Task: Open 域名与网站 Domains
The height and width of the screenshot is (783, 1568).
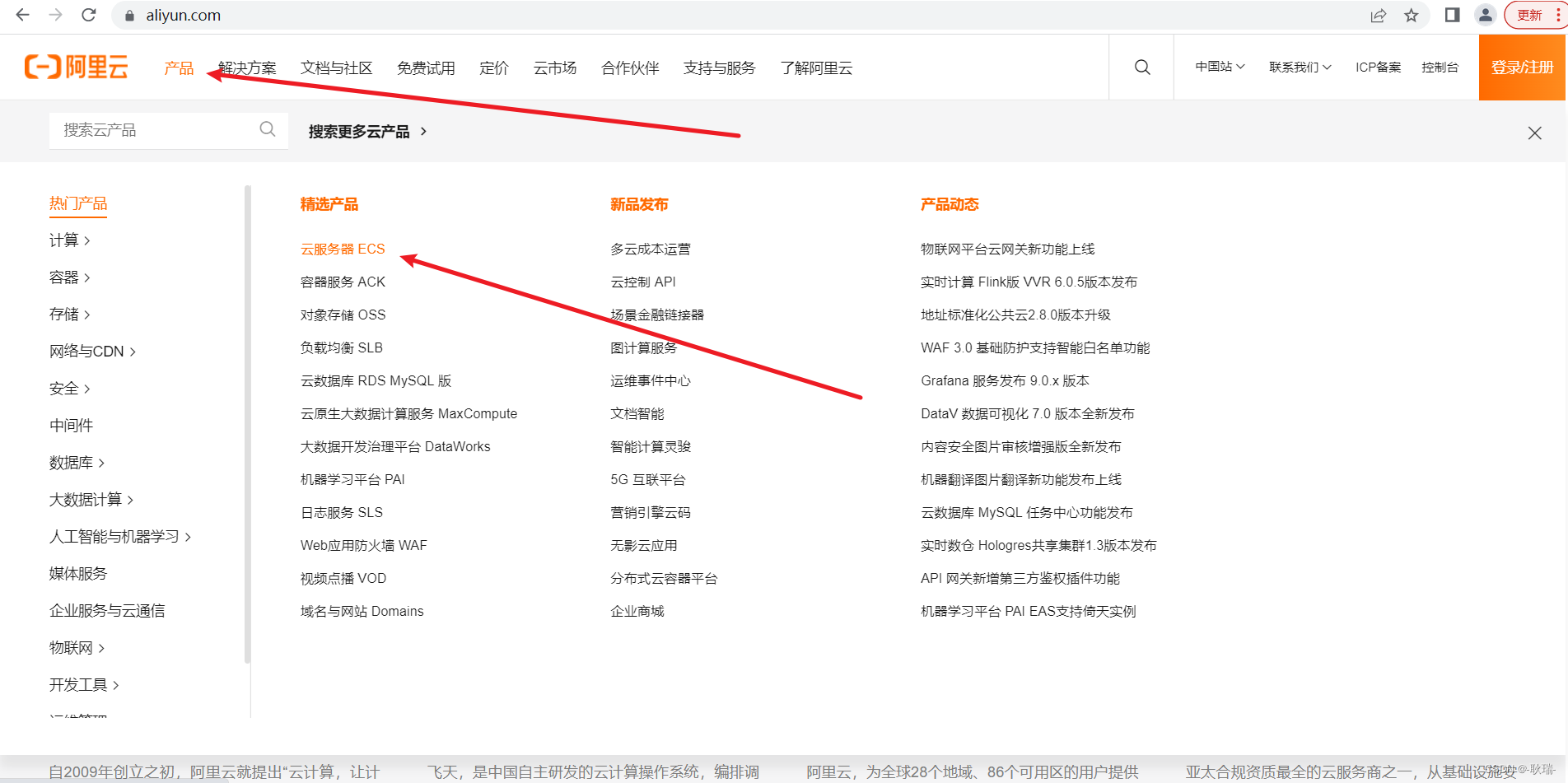Action: tap(362, 611)
